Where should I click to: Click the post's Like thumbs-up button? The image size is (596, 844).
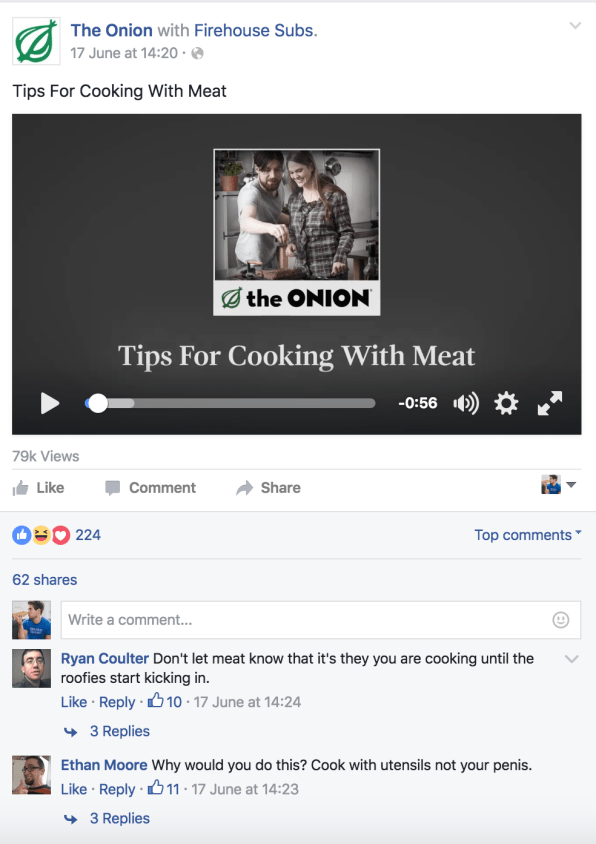[38, 488]
